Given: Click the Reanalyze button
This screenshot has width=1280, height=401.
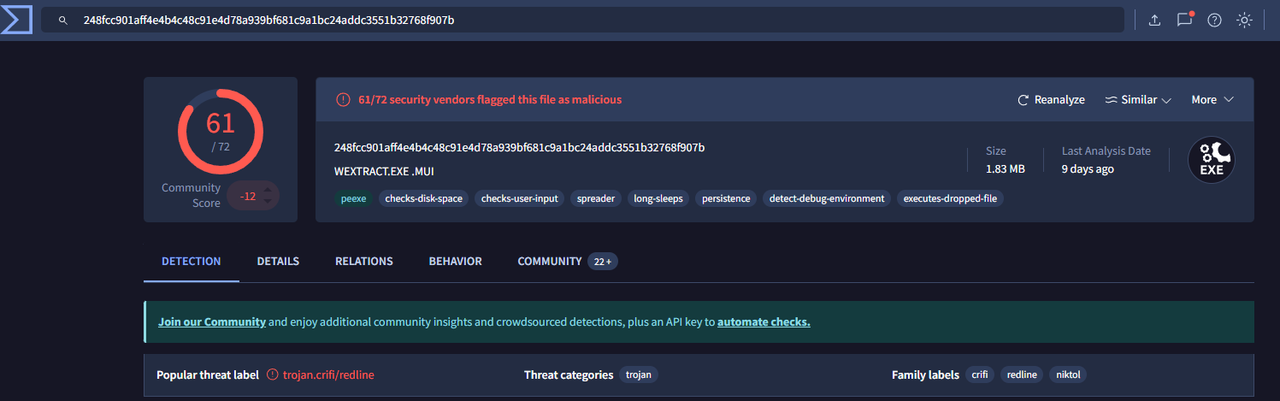Looking at the screenshot, I should click(x=1051, y=100).
